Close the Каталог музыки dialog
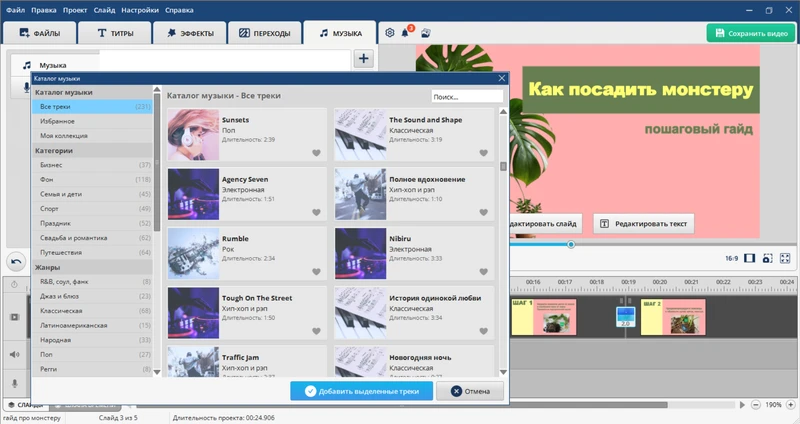The image size is (800, 424). (x=502, y=78)
